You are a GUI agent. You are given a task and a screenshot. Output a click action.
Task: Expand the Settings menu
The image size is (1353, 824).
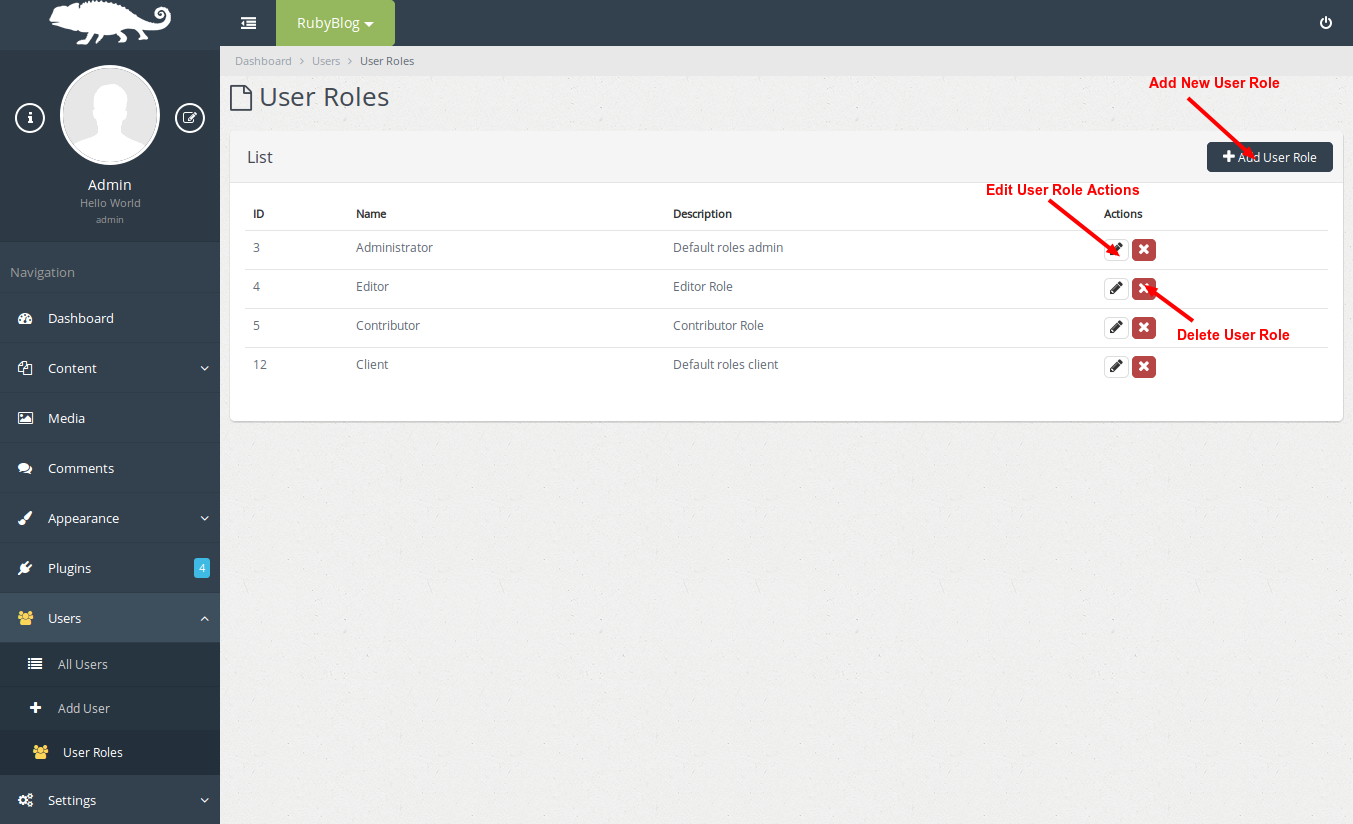(x=110, y=800)
